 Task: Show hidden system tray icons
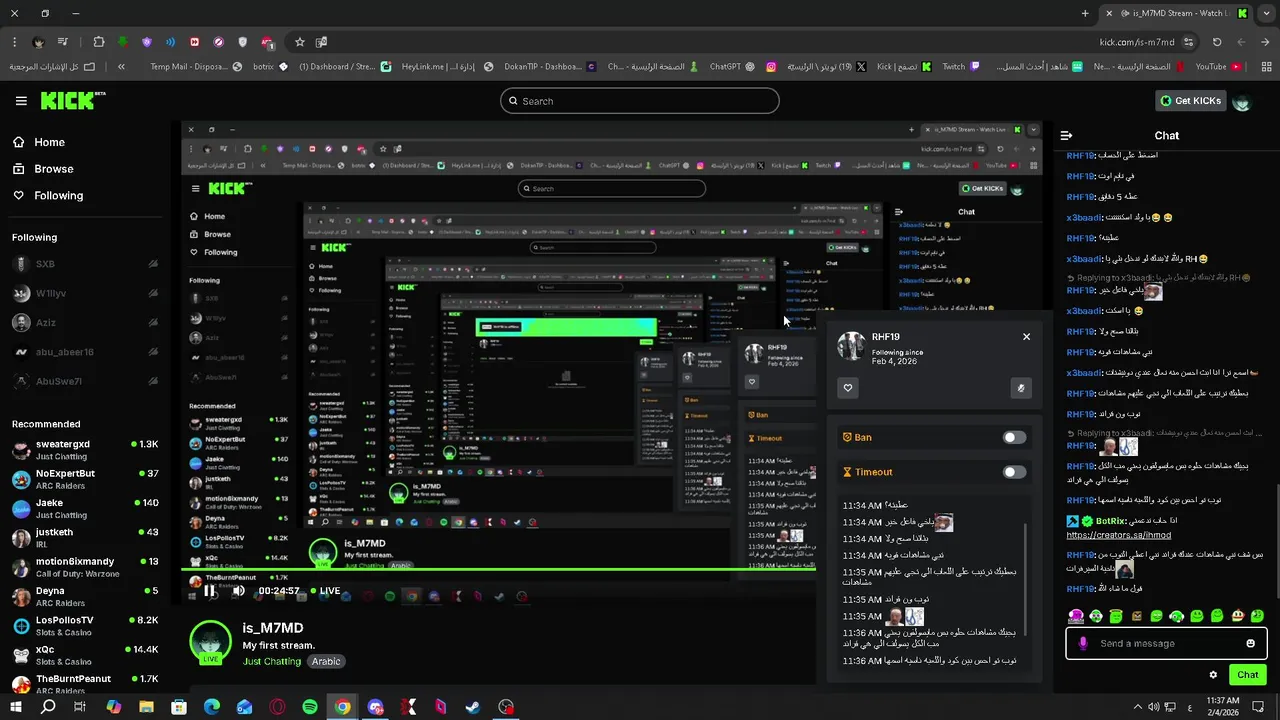[x=1138, y=707]
